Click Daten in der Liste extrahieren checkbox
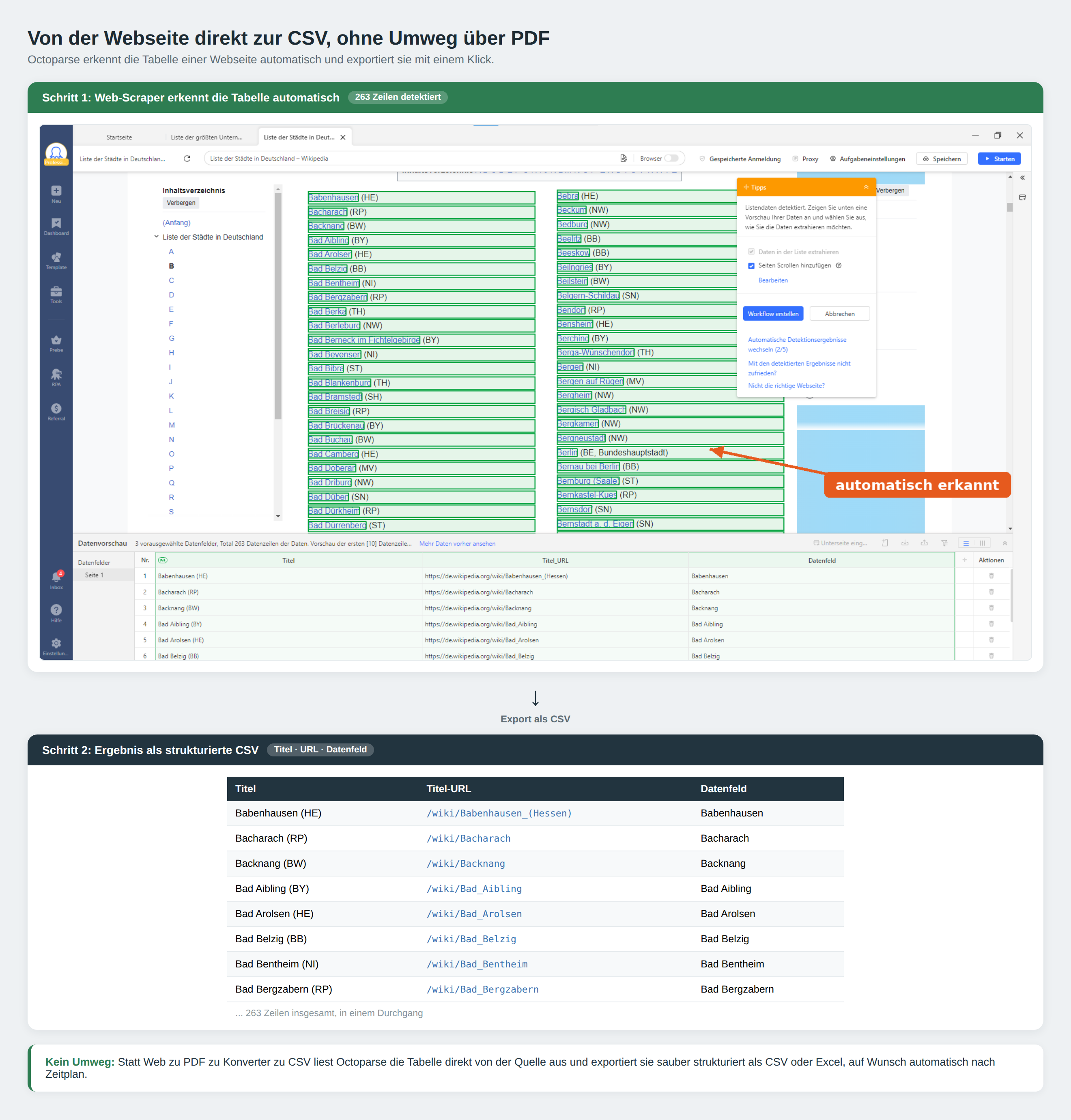1071x1120 pixels. point(751,252)
